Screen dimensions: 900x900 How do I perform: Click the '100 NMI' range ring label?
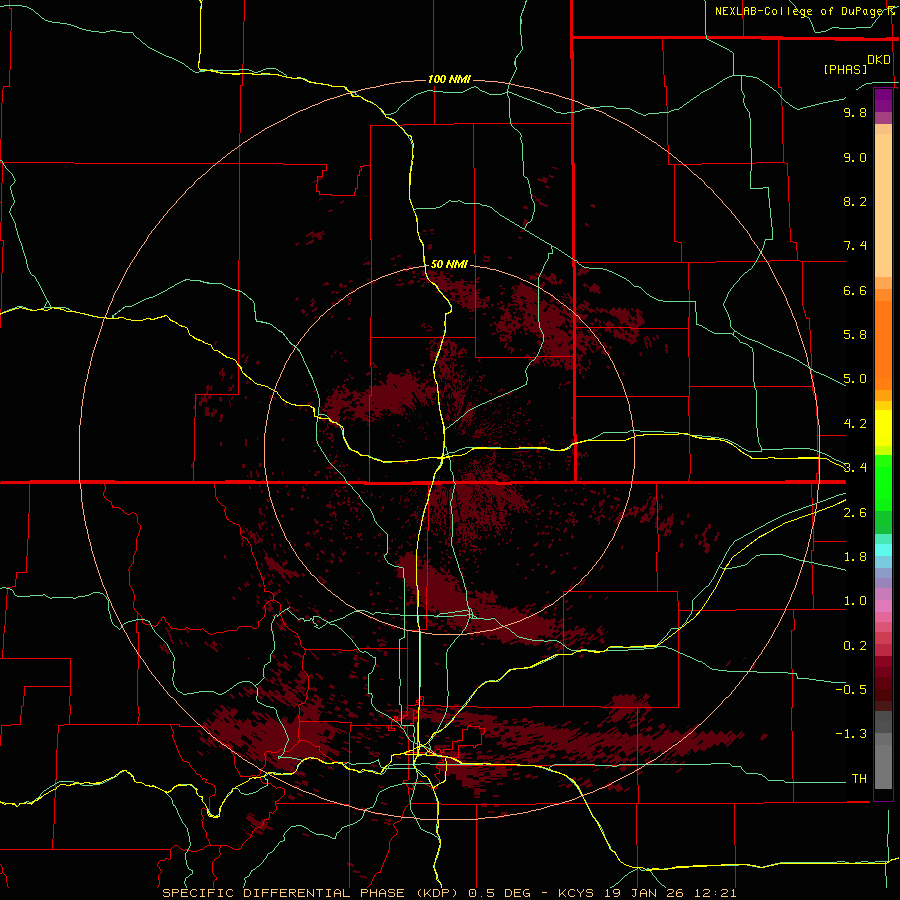click(449, 79)
